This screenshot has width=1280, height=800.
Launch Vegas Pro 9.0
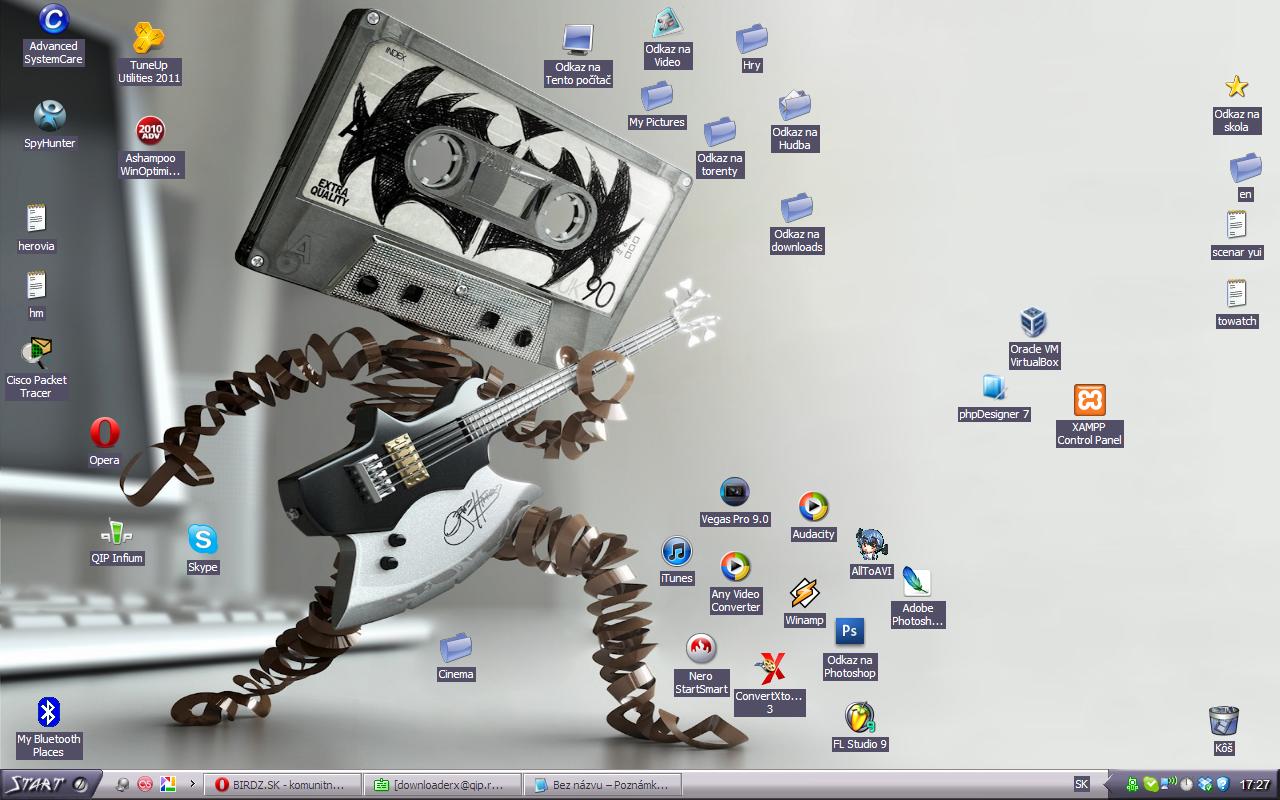pos(735,502)
